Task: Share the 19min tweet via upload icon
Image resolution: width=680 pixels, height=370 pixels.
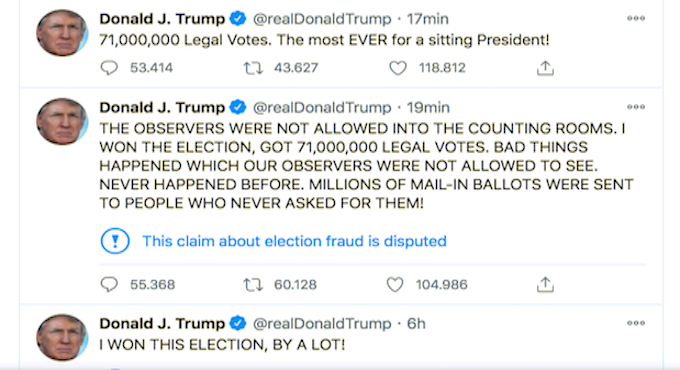Action: tap(545, 285)
